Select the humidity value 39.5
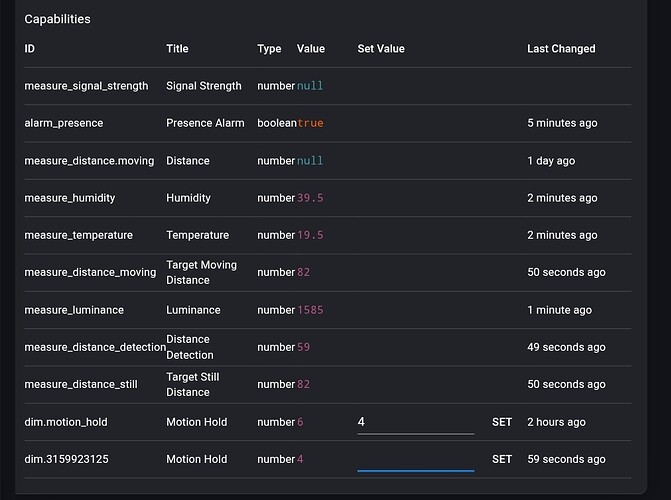Screen dimensions: 671x500 (310, 198)
